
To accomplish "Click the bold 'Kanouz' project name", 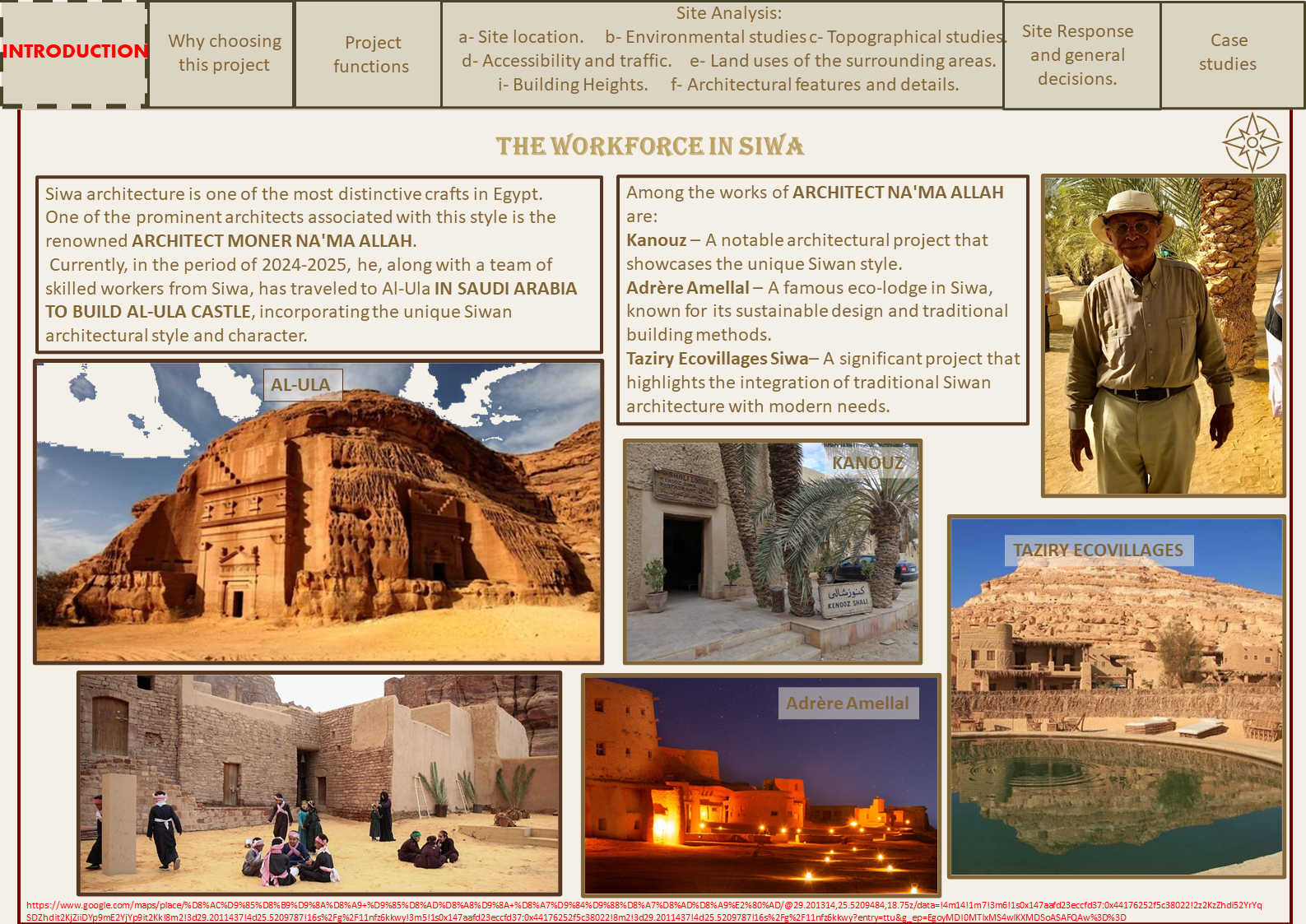I will click(657, 240).
